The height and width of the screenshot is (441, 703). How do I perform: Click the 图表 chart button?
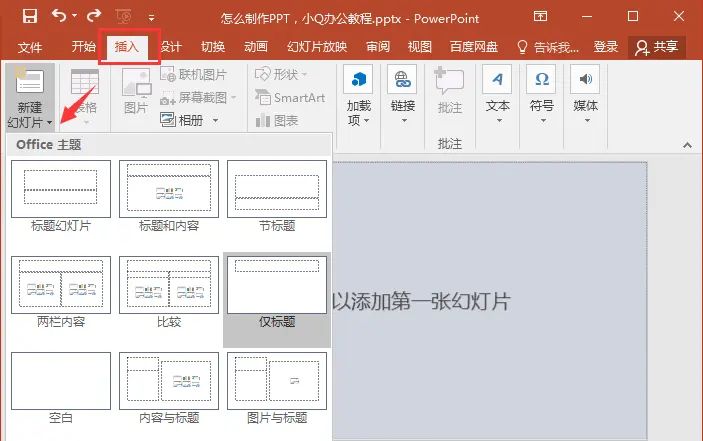coord(277,120)
